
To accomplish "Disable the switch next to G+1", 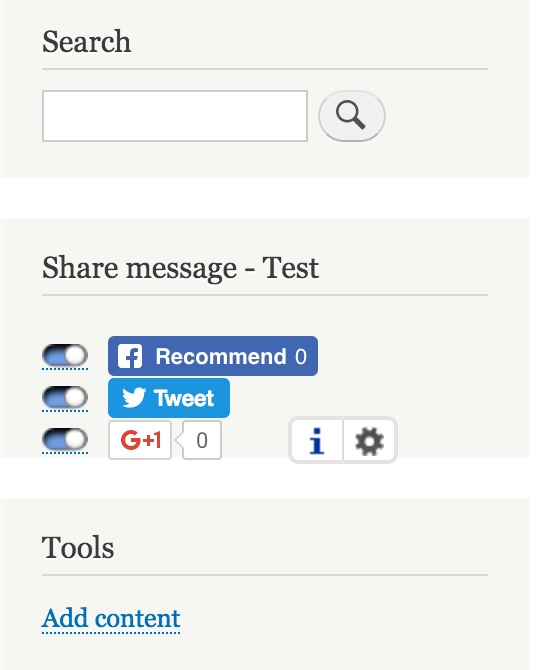I will [x=65, y=439].
